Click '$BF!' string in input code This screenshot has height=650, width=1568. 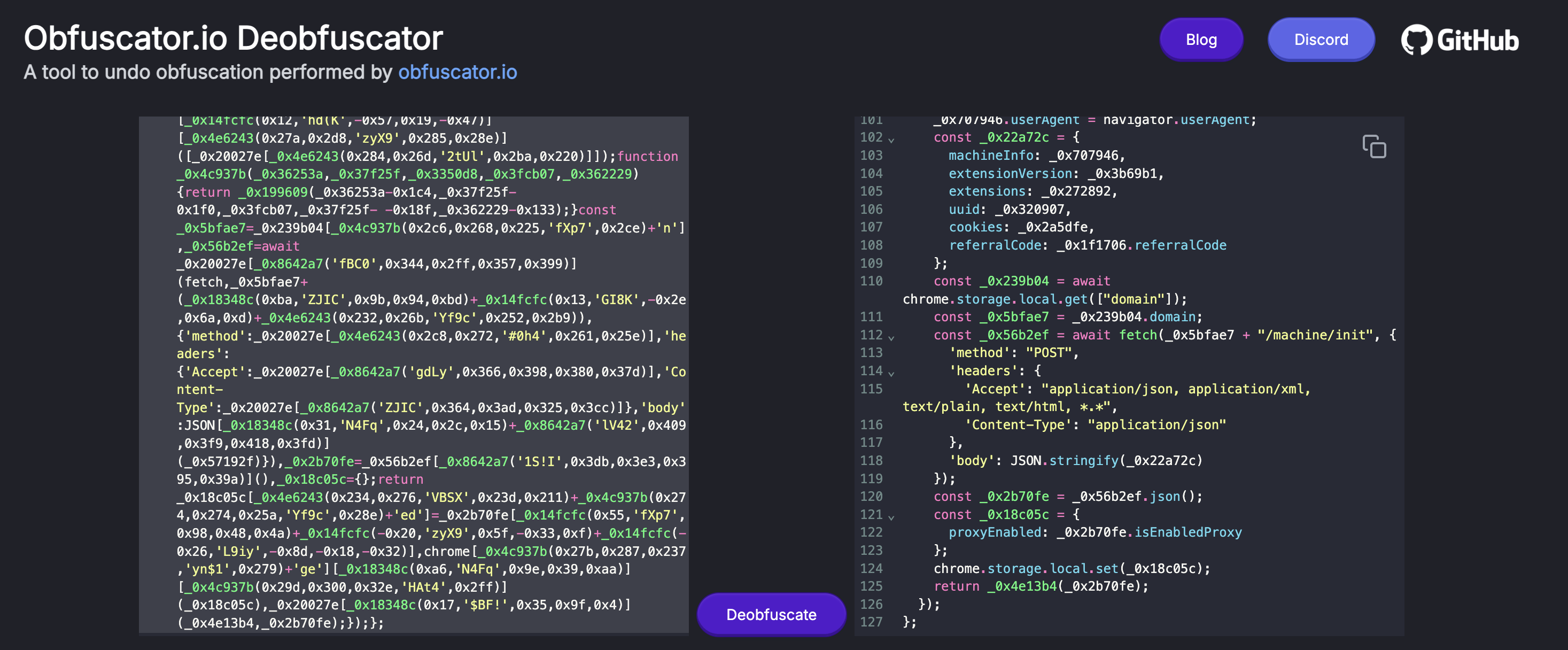pos(485,605)
